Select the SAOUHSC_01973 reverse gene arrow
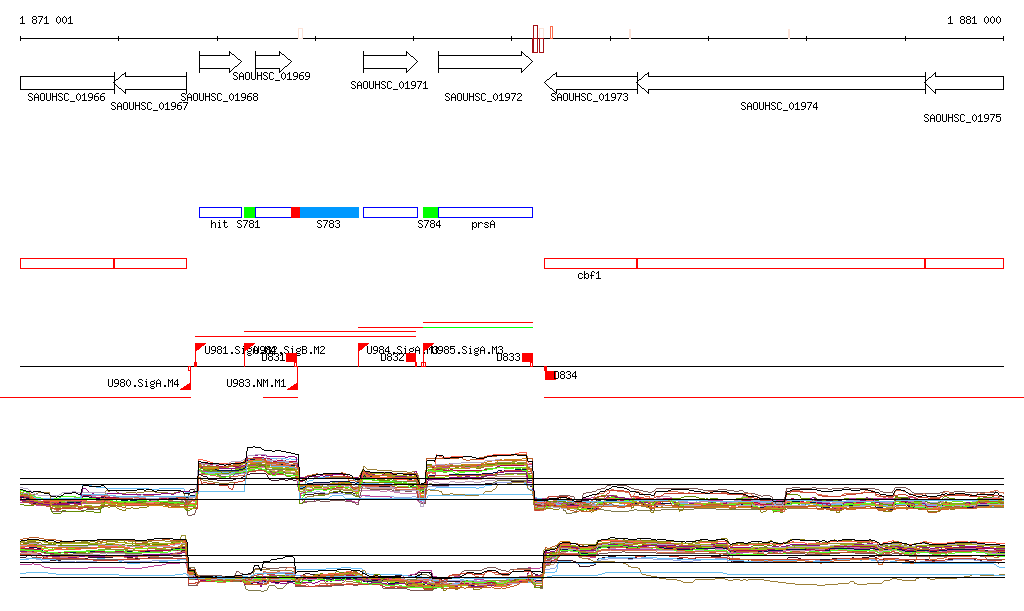The image size is (1024, 611). tap(590, 83)
